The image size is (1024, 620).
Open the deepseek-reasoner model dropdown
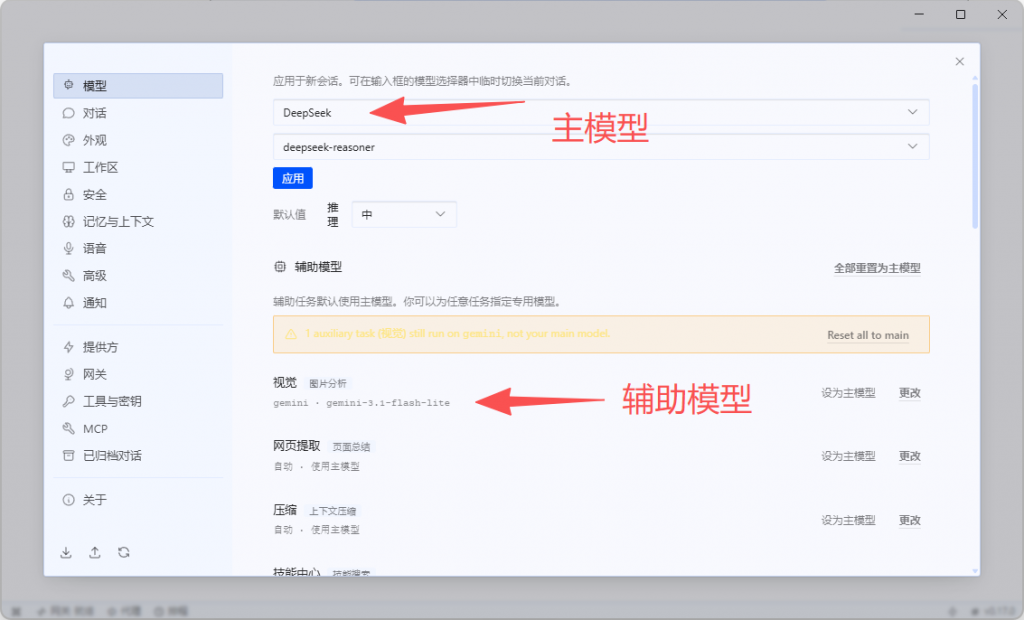tap(601, 147)
